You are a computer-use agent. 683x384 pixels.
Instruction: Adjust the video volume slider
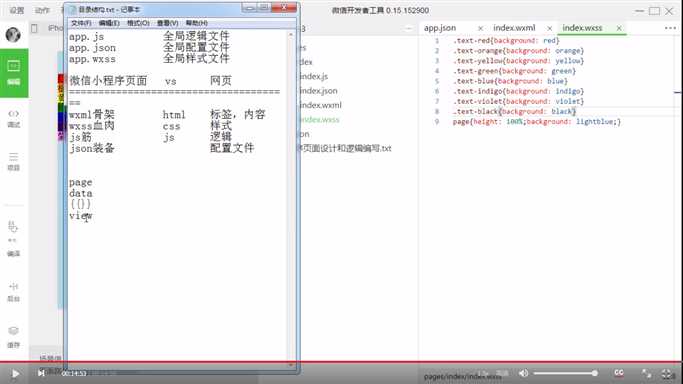565,373
